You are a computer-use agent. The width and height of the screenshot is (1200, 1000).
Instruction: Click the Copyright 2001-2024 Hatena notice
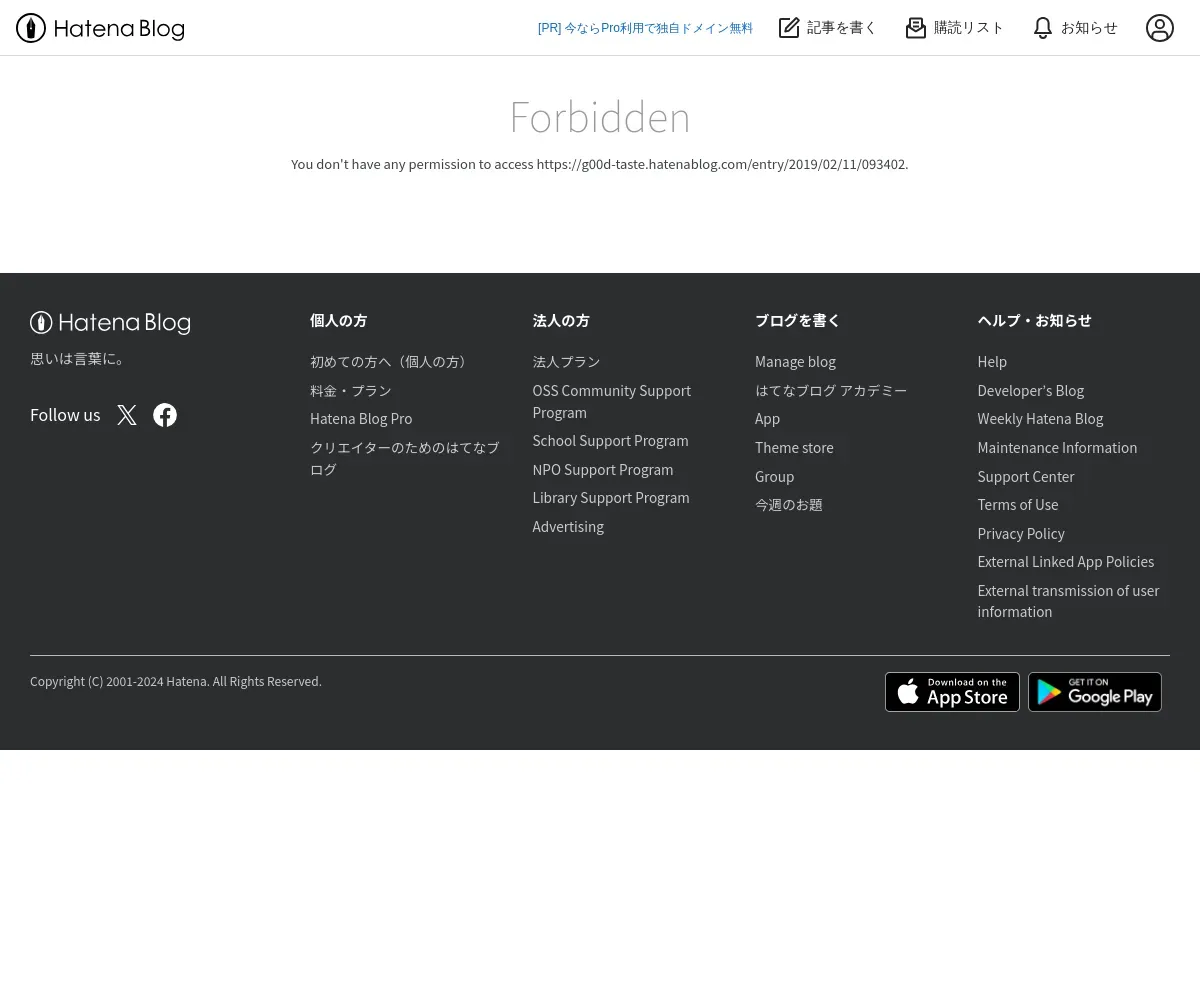pos(176,682)
